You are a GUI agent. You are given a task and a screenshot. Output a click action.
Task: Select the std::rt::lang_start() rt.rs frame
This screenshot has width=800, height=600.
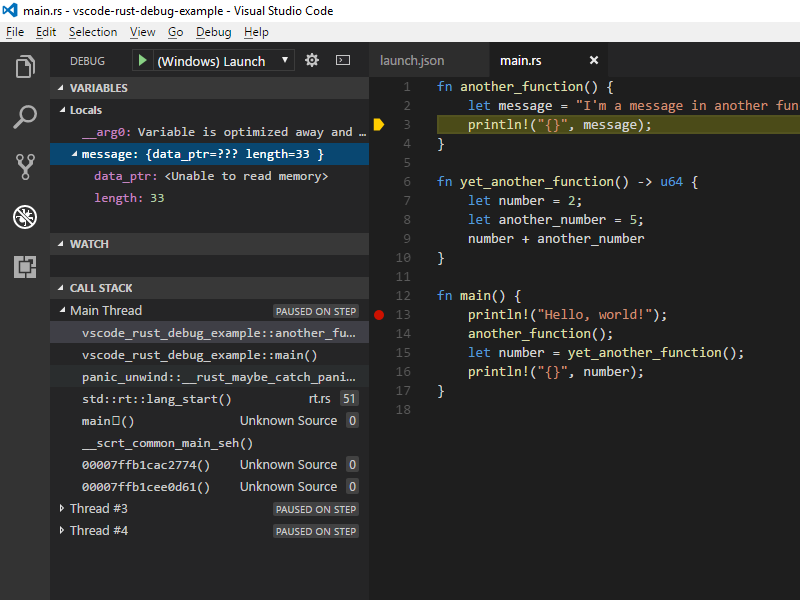156,399
